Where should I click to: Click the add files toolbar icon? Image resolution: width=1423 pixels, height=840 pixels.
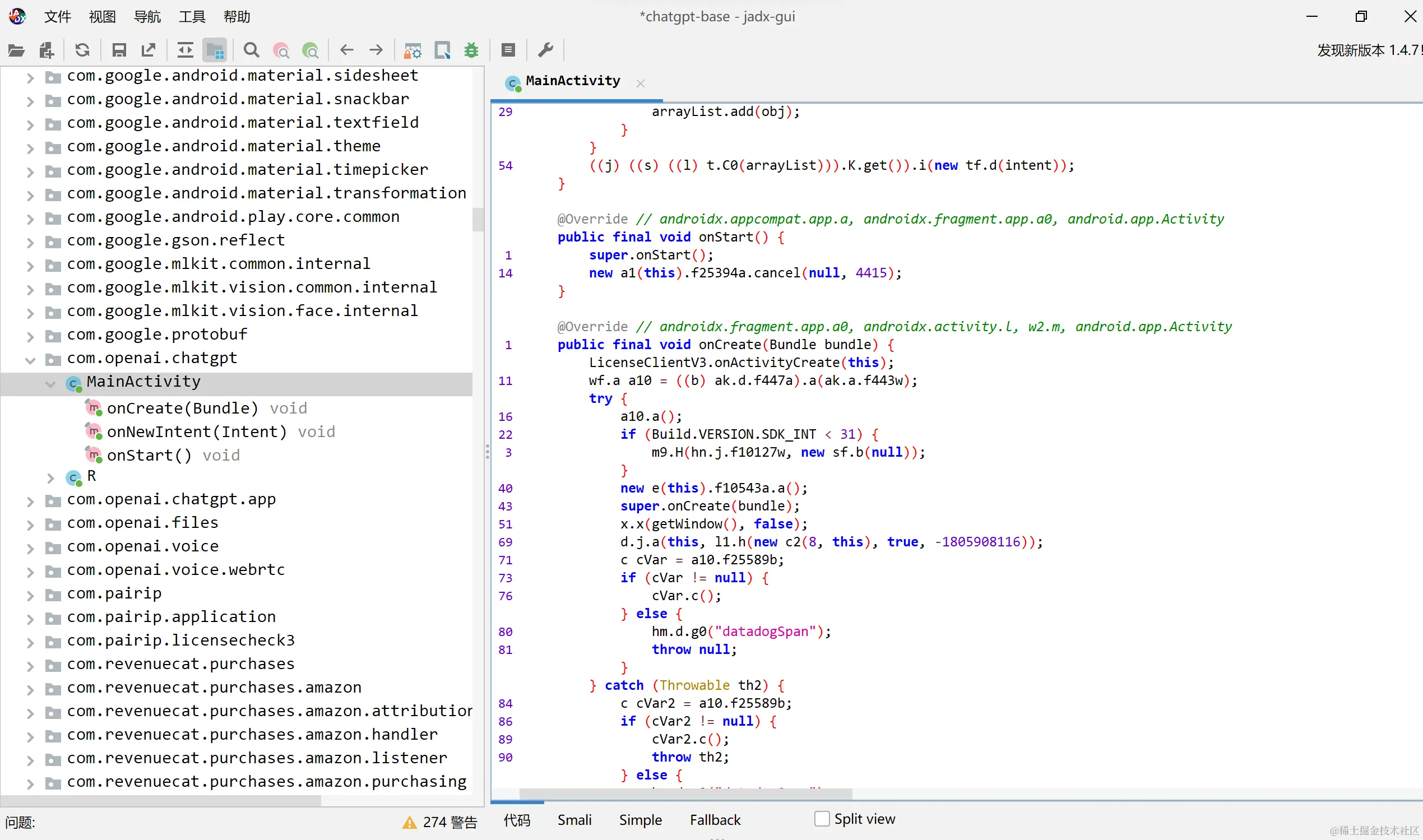click(x=47, y=50)
